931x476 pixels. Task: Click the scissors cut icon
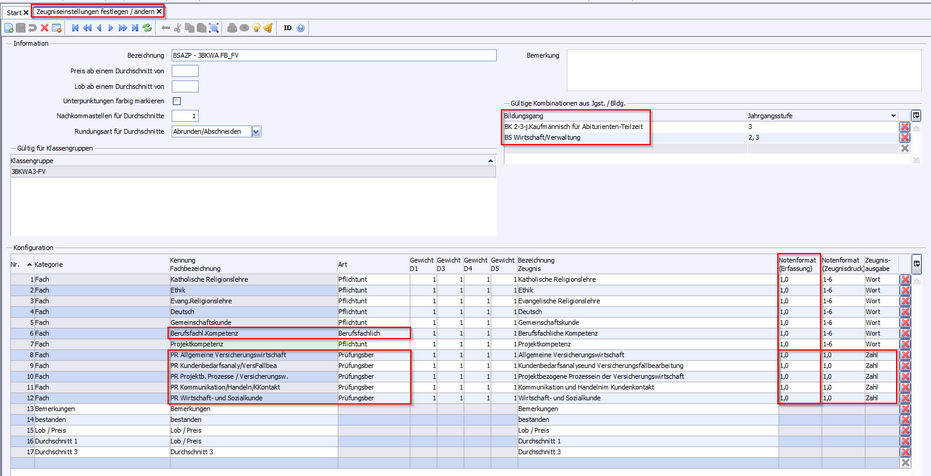pos(177,28)
